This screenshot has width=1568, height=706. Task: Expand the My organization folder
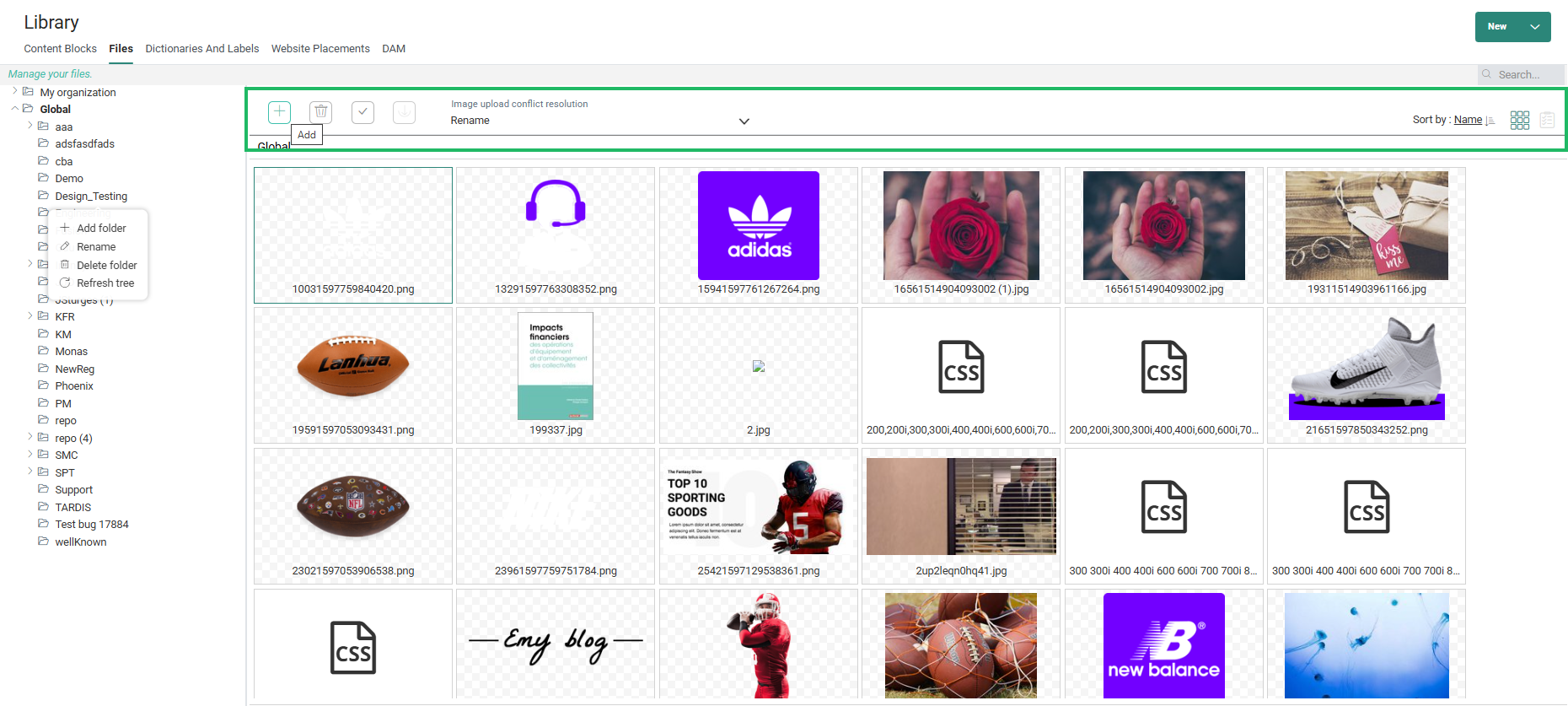[x=15, y=92]
